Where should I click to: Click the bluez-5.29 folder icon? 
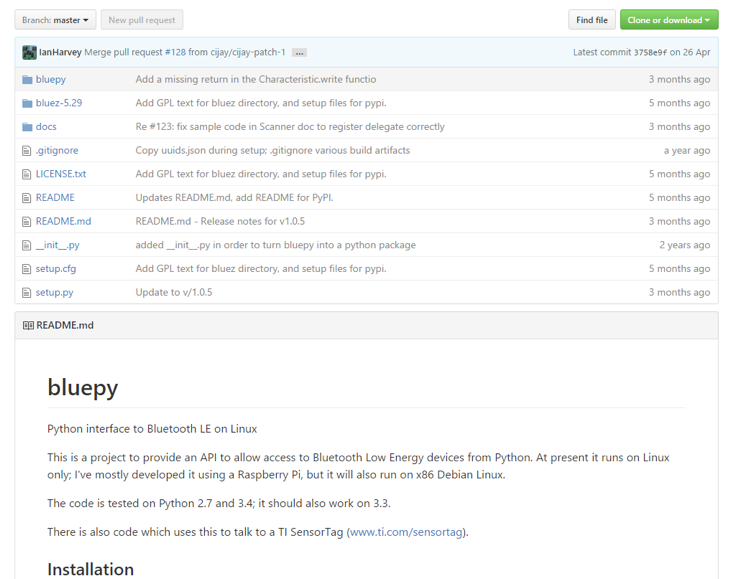tap(27, 103)
